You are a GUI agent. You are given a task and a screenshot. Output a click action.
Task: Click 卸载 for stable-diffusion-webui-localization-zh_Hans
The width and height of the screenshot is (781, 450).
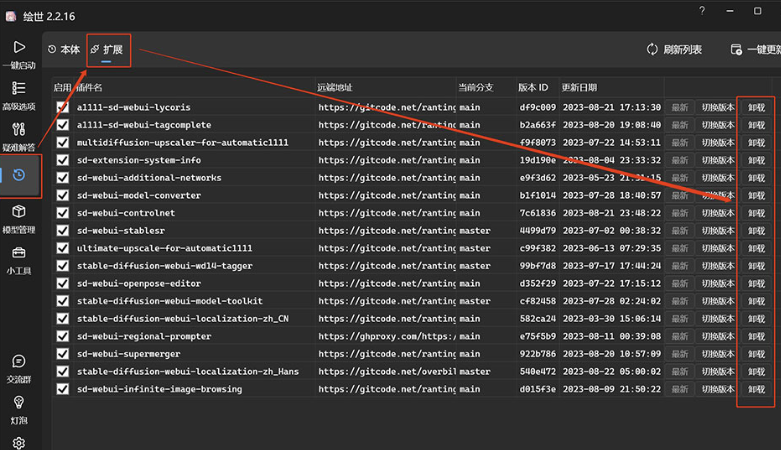coord(756,371)
